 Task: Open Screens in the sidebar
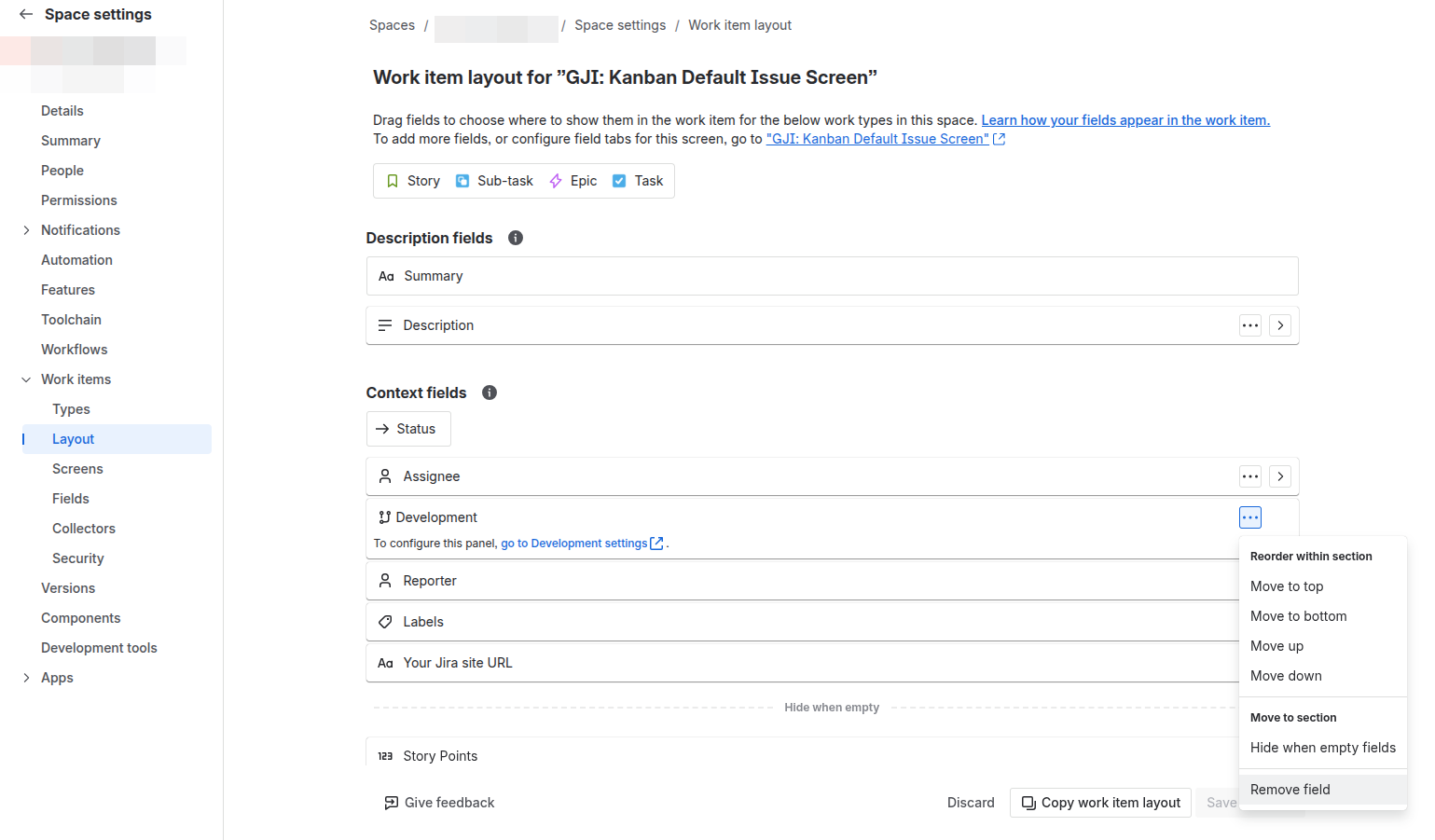coord(77,469)
